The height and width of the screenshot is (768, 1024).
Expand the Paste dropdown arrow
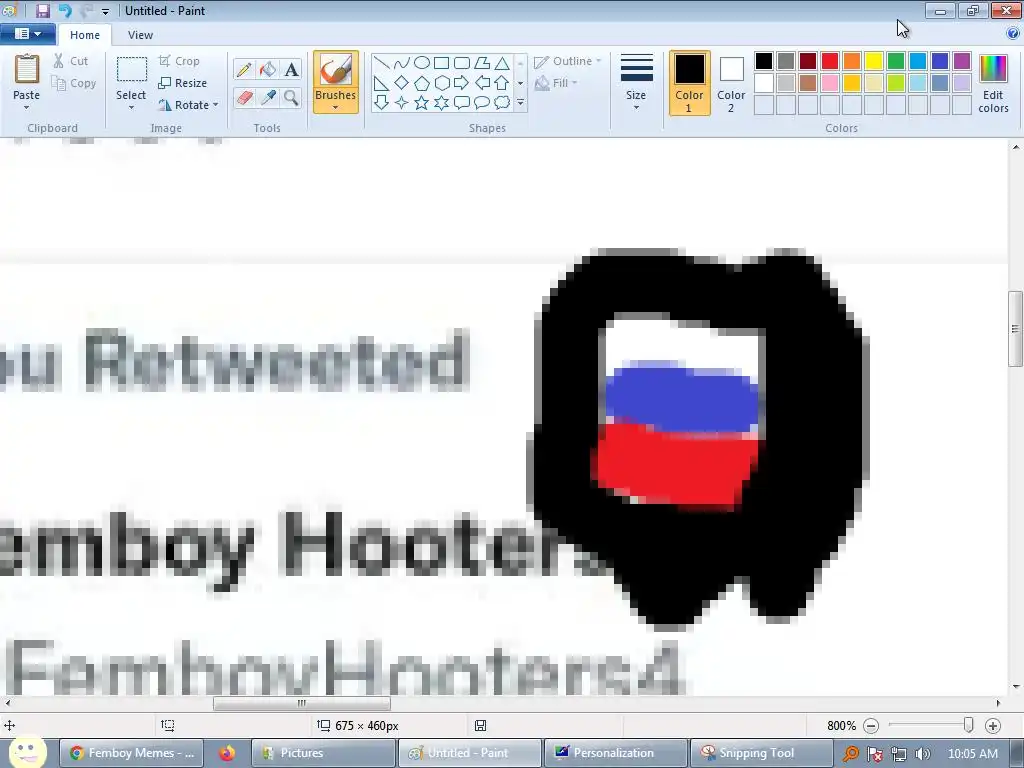coord(27,107)
